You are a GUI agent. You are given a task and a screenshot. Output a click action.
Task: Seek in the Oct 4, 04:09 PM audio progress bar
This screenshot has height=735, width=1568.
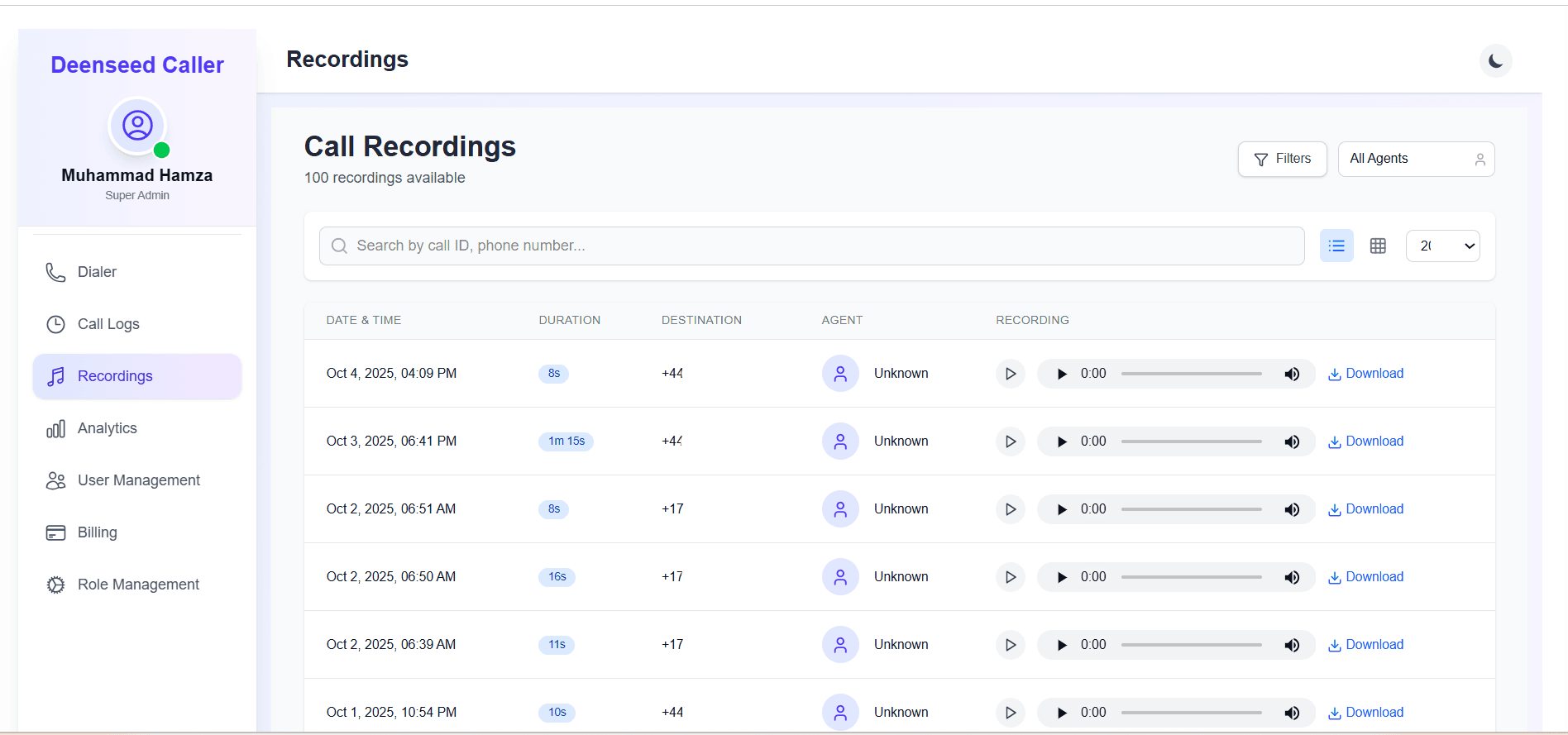tap(1192, 374)
